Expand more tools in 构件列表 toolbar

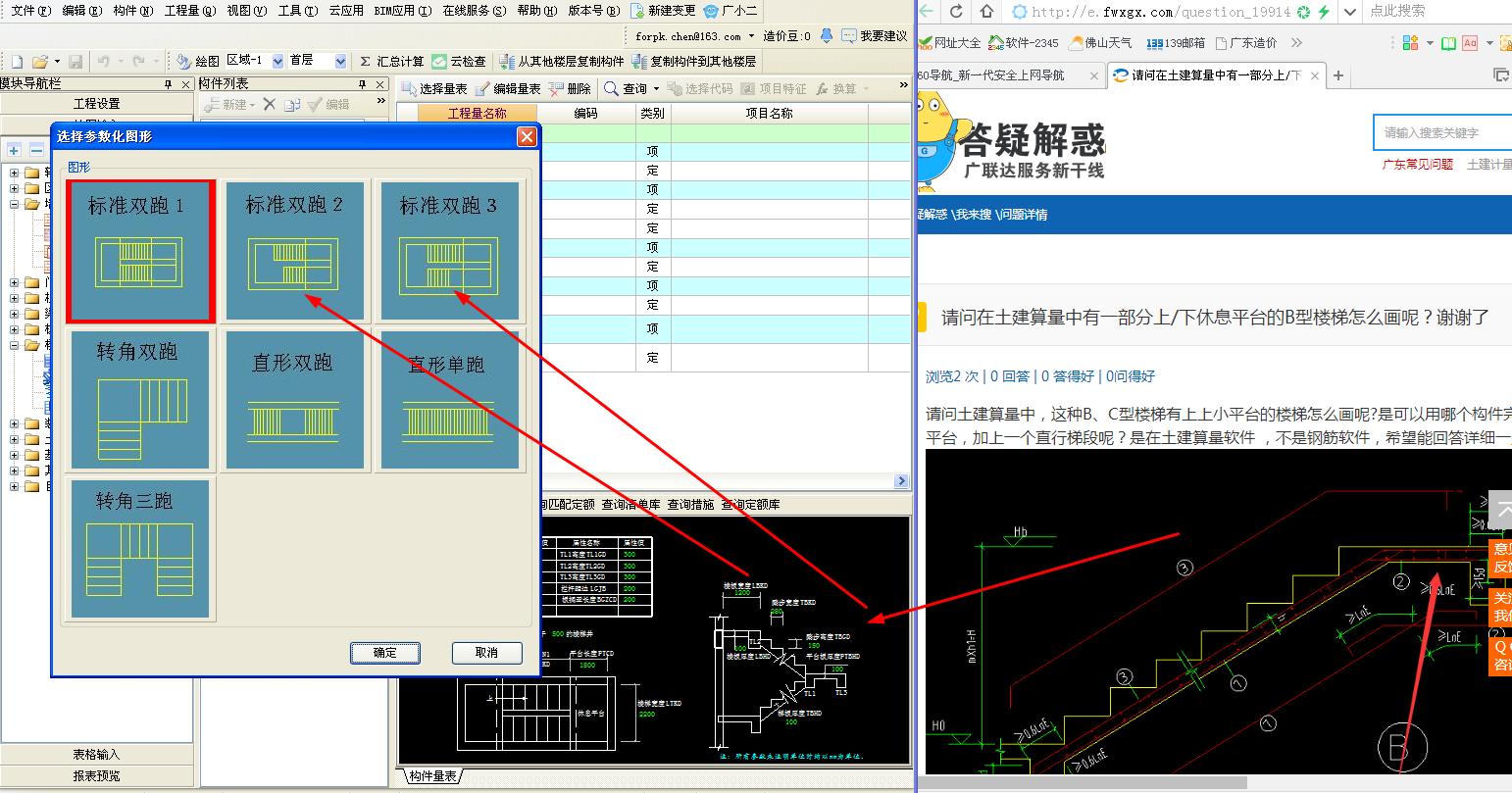tap(380, 102)
